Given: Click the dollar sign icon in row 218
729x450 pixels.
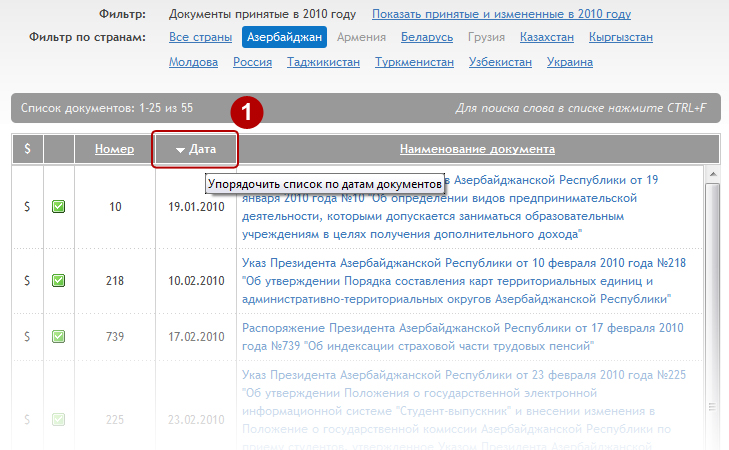Looking at the screenshot, I should coord(27,280).
